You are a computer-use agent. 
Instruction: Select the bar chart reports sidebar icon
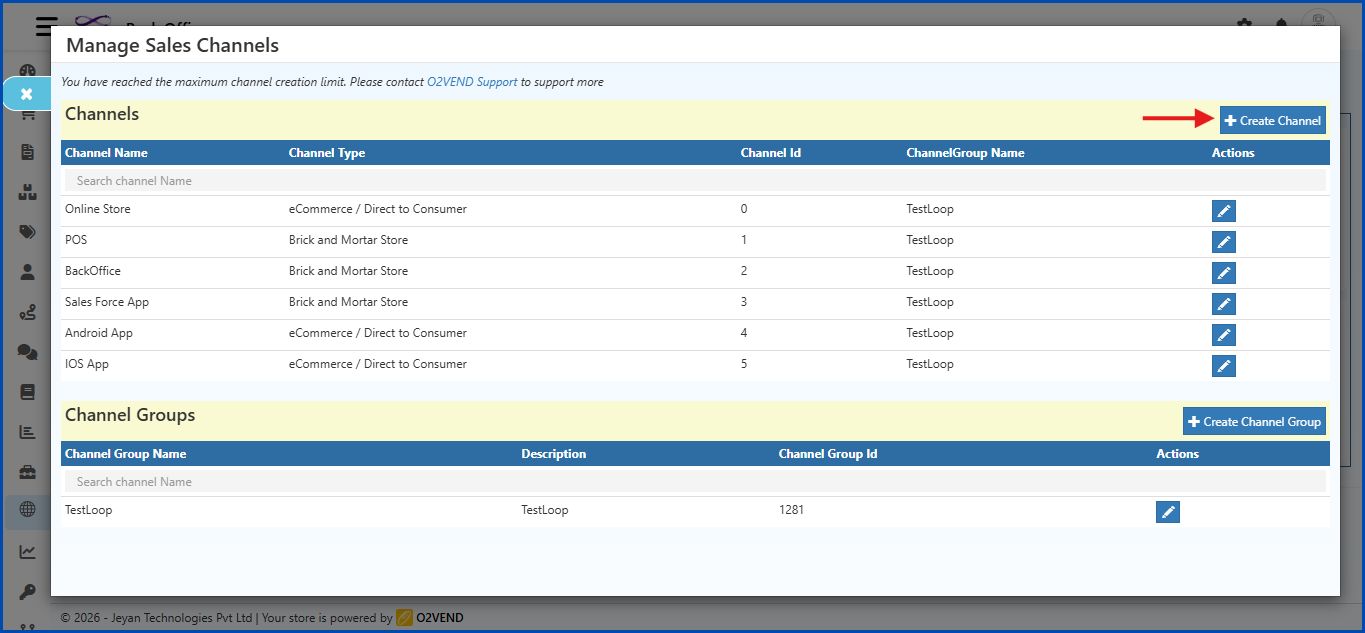coord(27,431)
